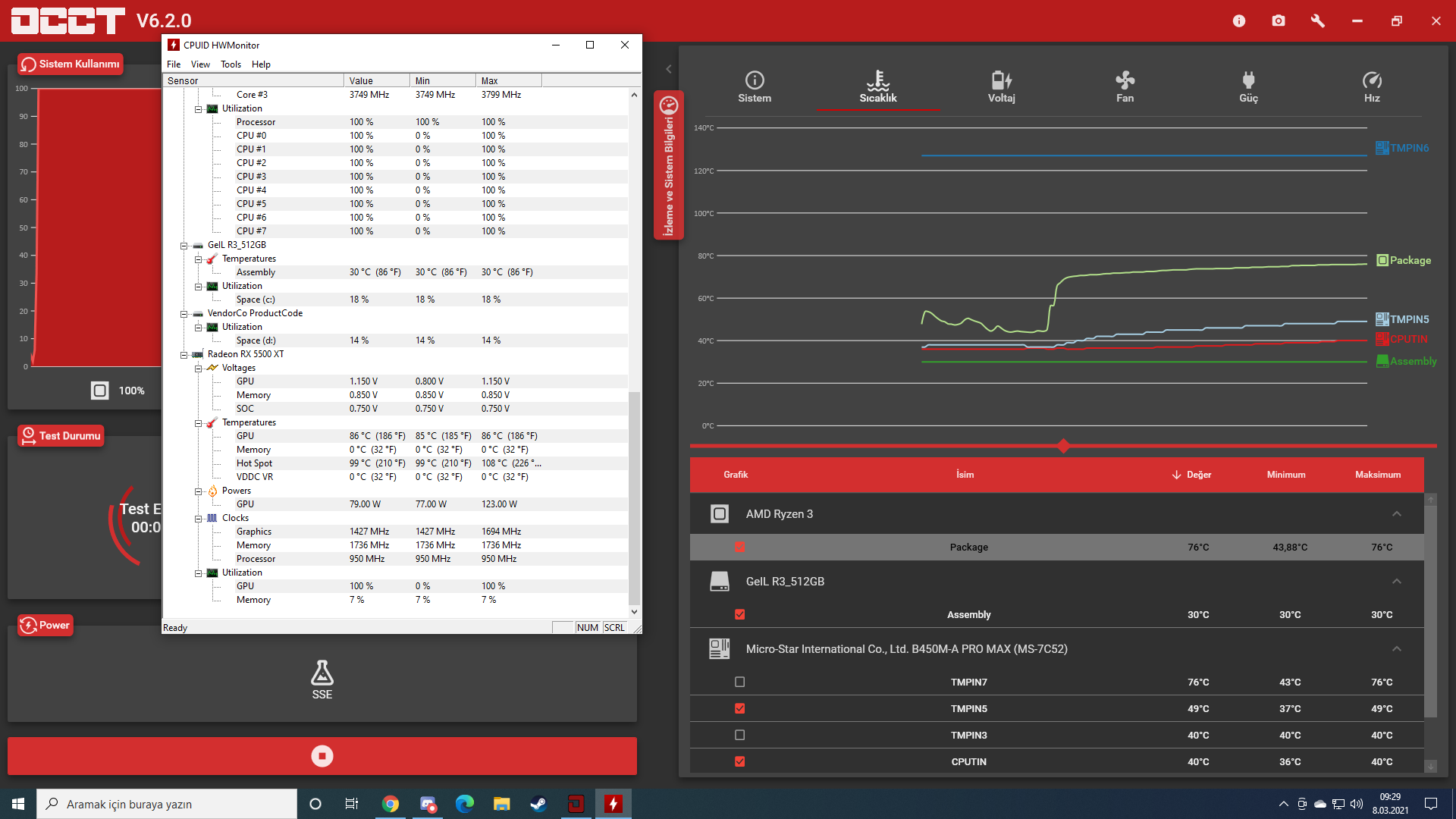Screen dimensions: 1456x819
Task: Uncheck the TMPIN5 graph checkbox
Action: (740, 708)
